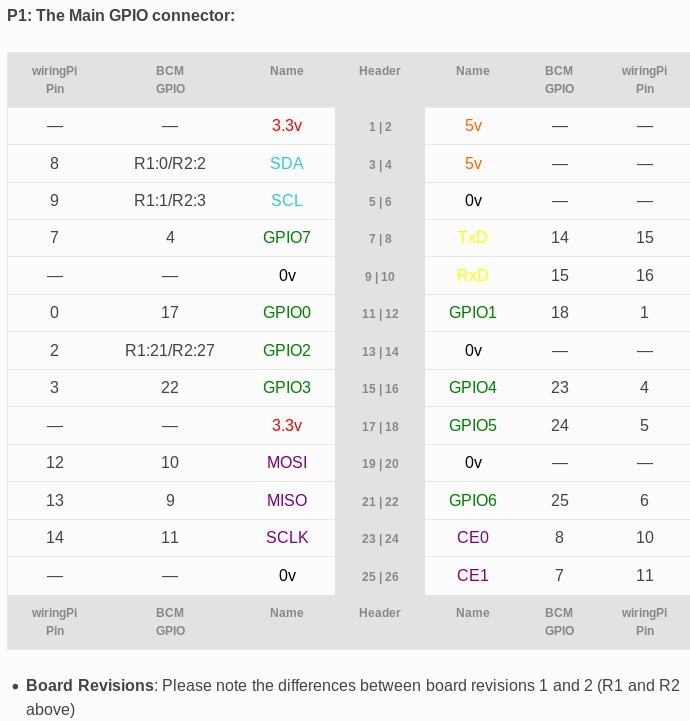Click the GPIO1 pin name
690x721 pixels.
[473, 312]
